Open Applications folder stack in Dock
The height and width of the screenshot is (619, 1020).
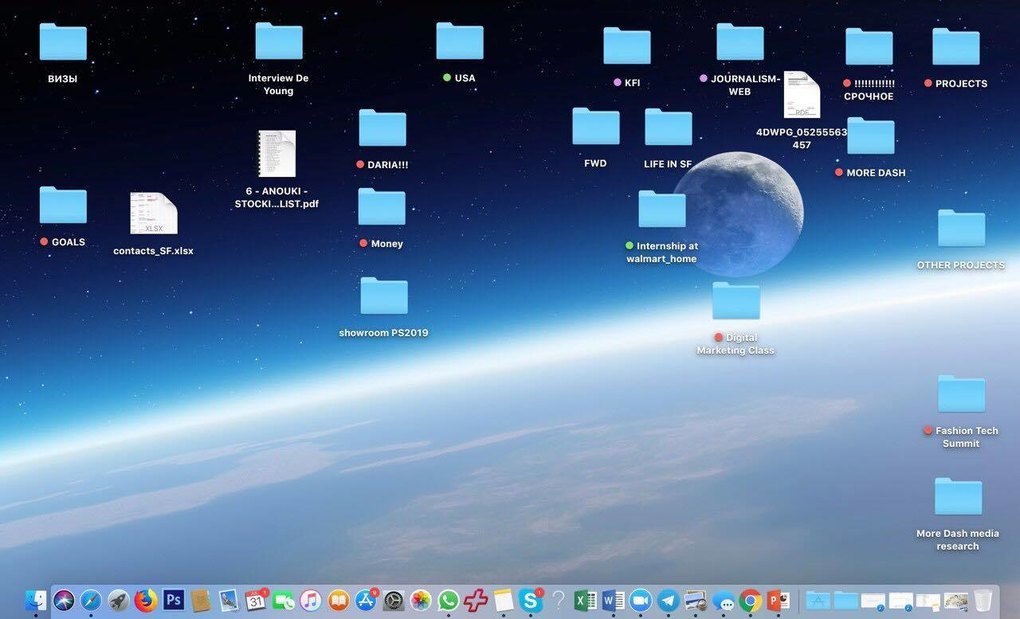point(818,600)
